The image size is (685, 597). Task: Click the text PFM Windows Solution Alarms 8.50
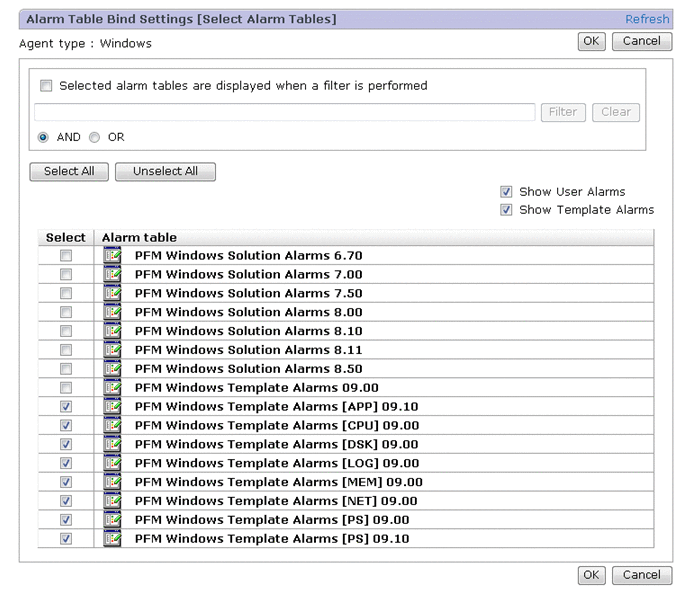click(x=249, y=369)
